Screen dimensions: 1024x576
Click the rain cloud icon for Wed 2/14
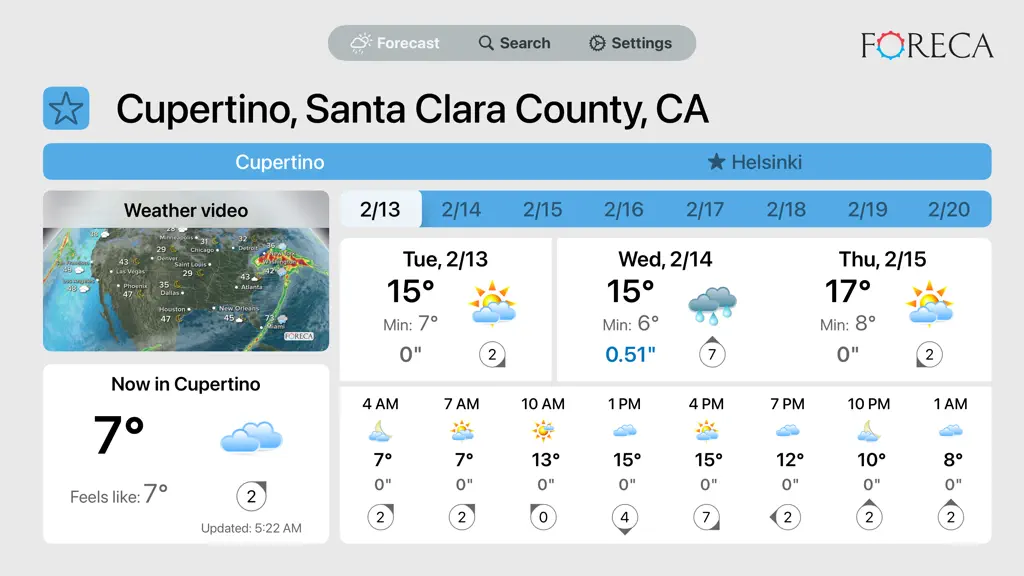[712, 304]
